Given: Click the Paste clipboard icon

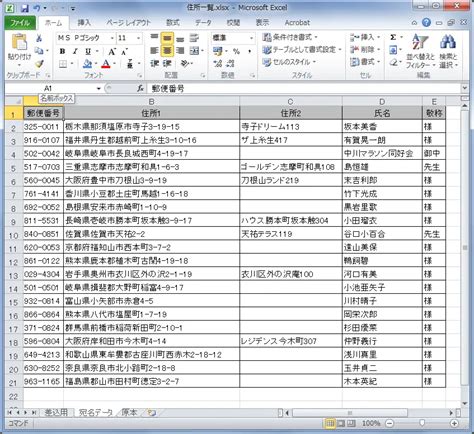Looking at the screenshot, I should (19, 43).
